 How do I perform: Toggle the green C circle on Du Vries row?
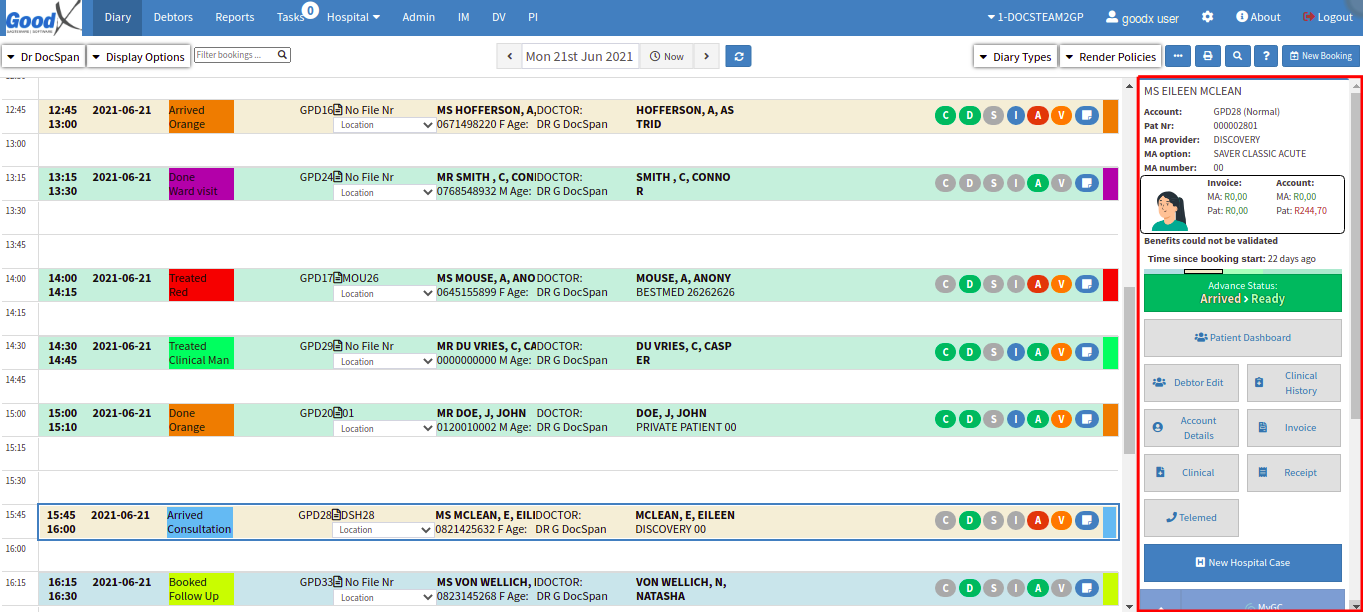(x=945, y=352)
